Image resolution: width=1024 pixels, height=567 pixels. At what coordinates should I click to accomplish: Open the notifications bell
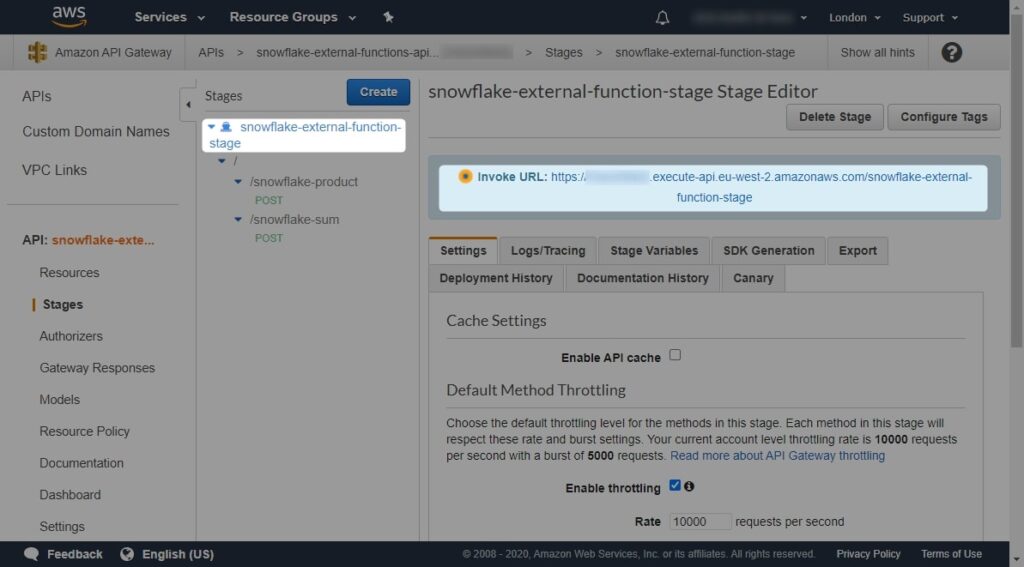click(662, 18)
